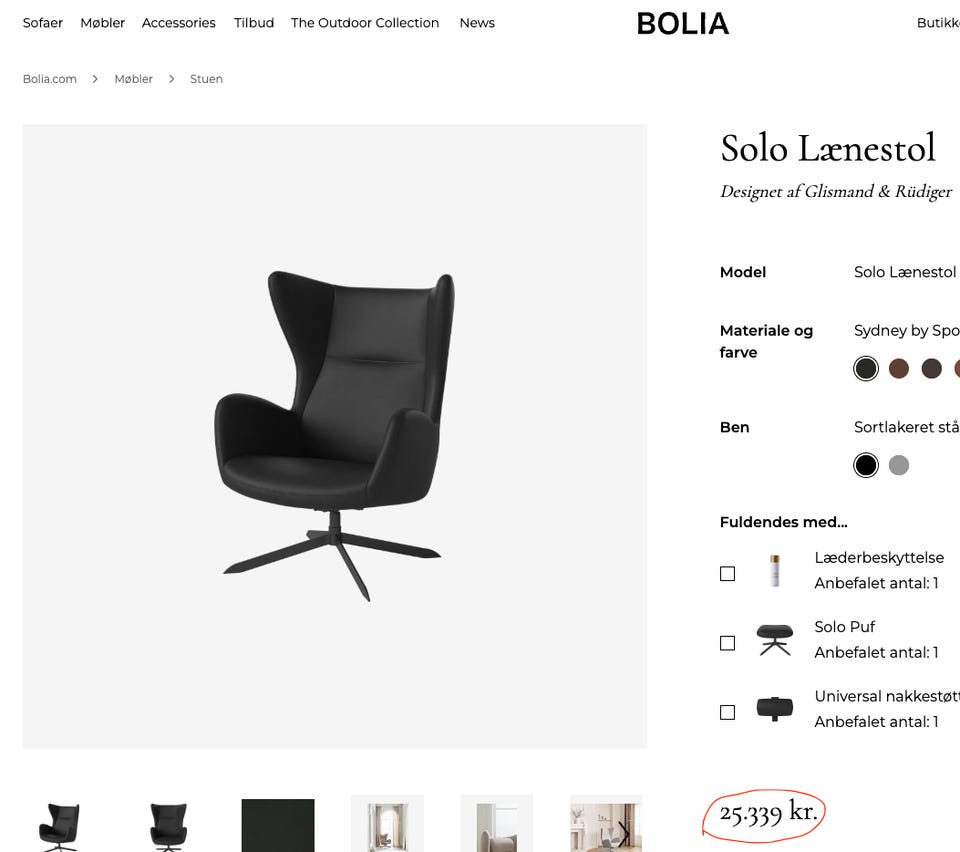Open The Outdoor Collection menu

click(364, 22)
